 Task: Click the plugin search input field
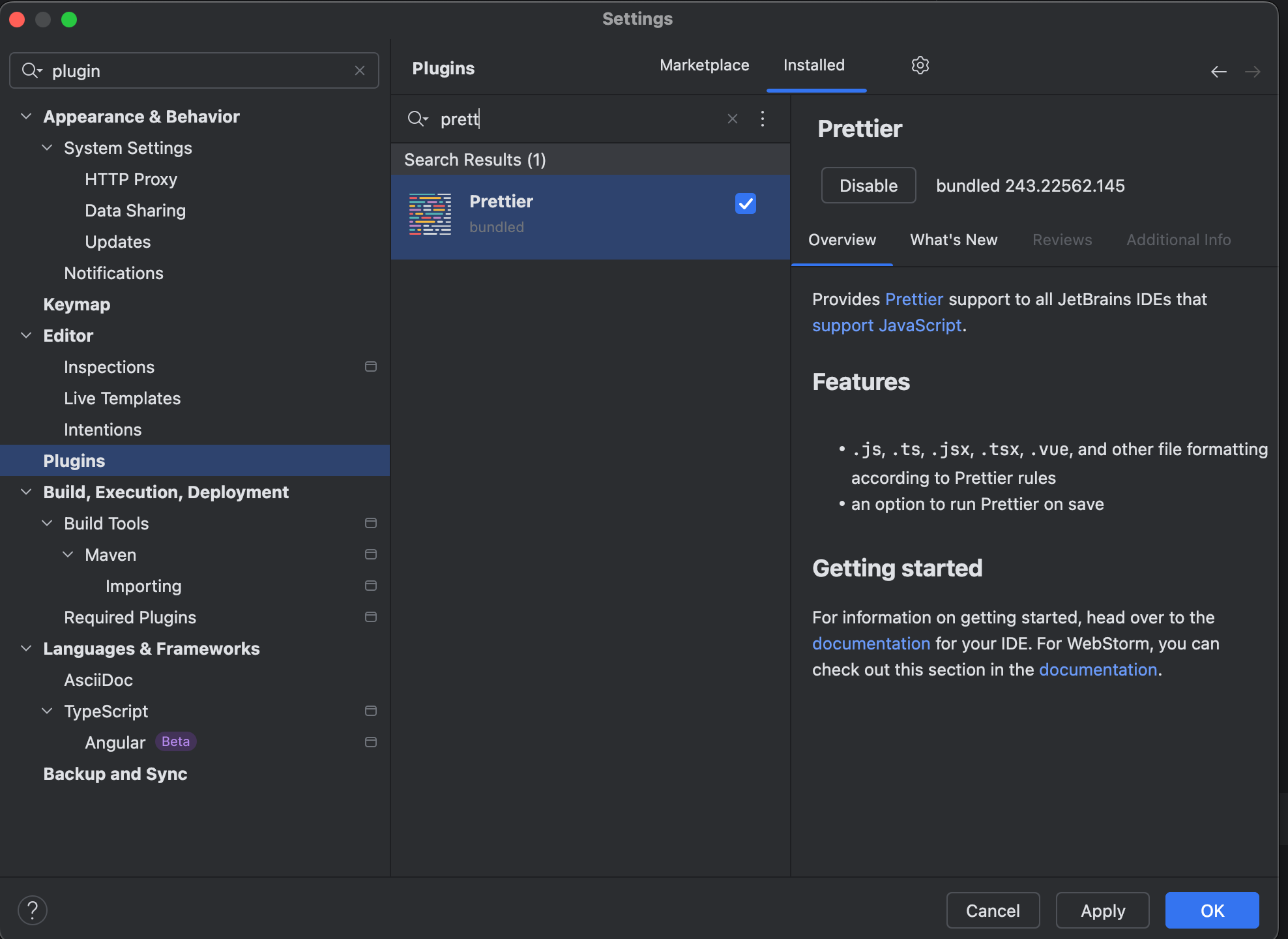(574, 119)
